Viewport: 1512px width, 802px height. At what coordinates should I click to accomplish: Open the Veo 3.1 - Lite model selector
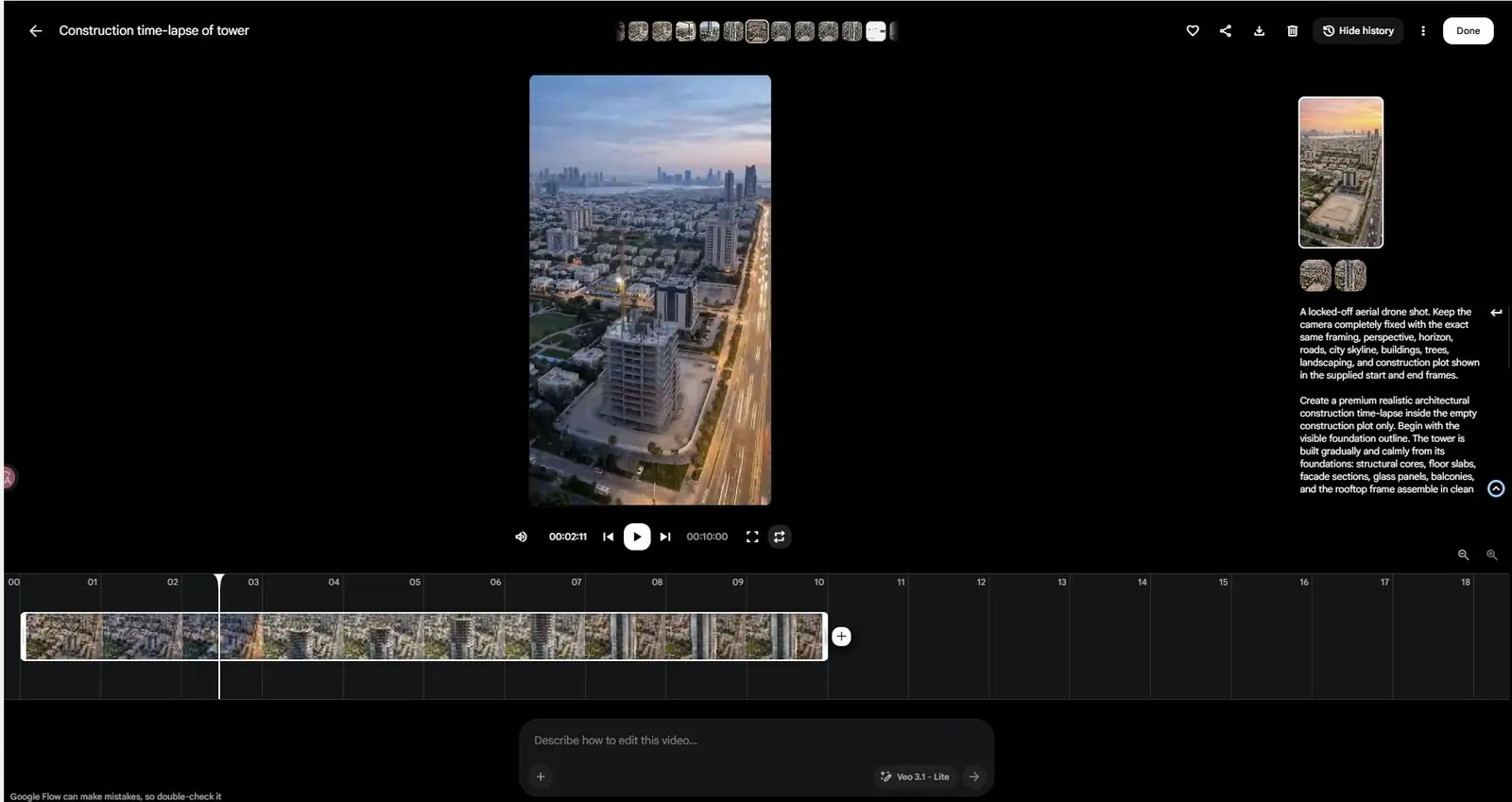coord(915,776)
